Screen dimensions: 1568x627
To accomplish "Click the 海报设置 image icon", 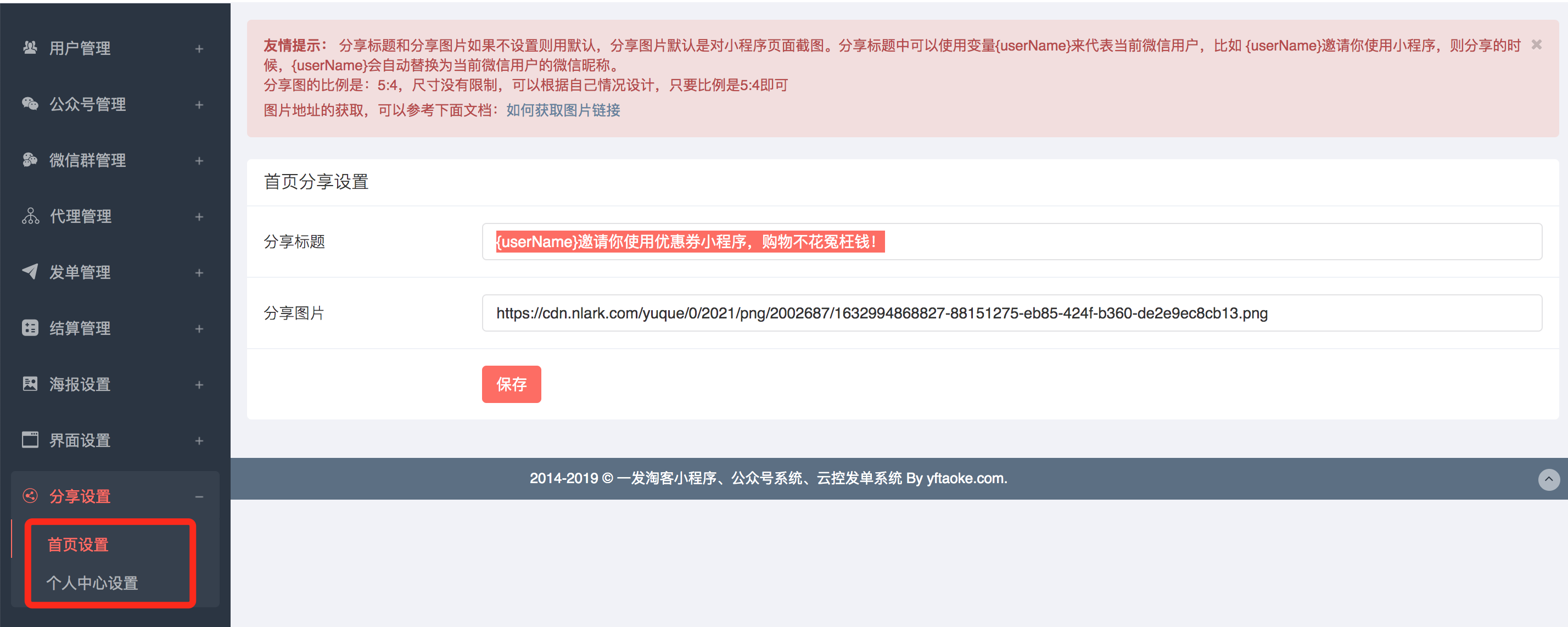I will pos(30,384).
